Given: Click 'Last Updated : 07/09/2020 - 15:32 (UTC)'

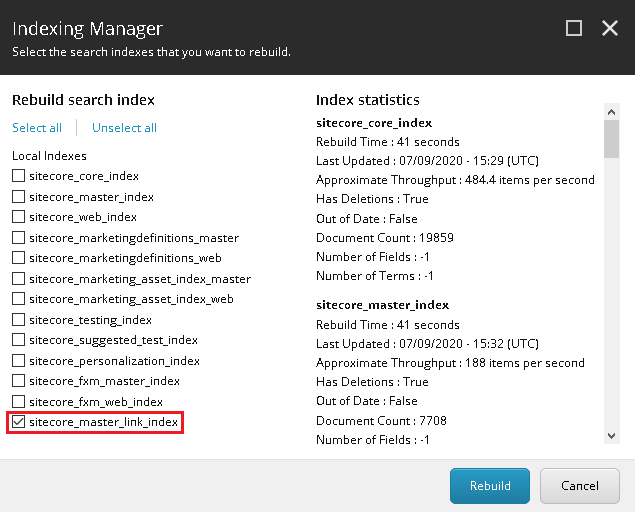Looking at the screenshot, I should click(x=427, y=344).
